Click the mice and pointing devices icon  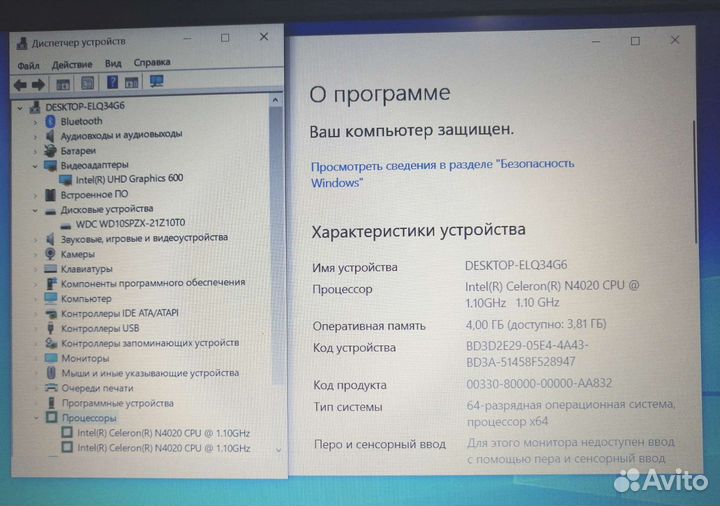point(51,373)
